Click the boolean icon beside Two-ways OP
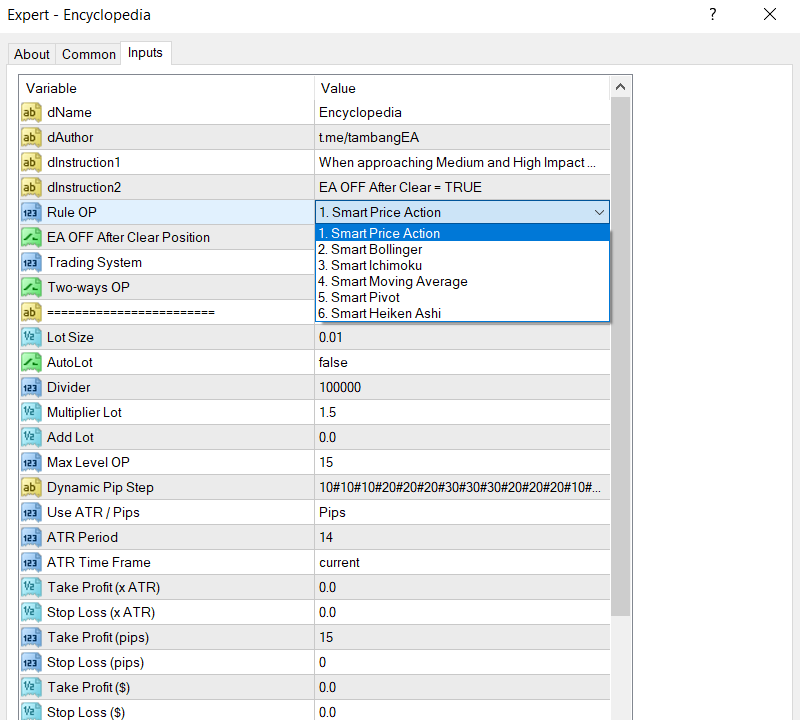The image size is (800, 720). tap(31, 287)
